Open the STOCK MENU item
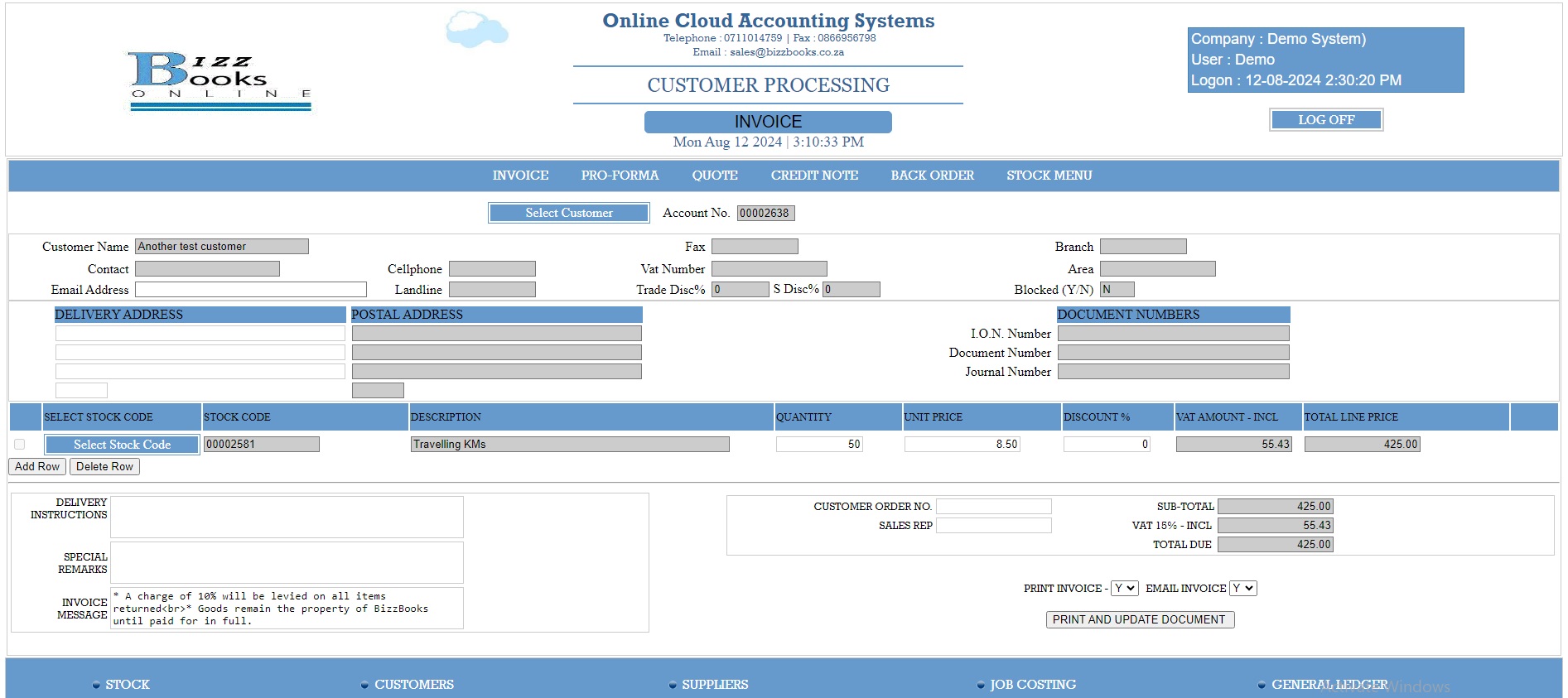The height and width of the screenshot is (698, 1568). tap(1049, 176)
